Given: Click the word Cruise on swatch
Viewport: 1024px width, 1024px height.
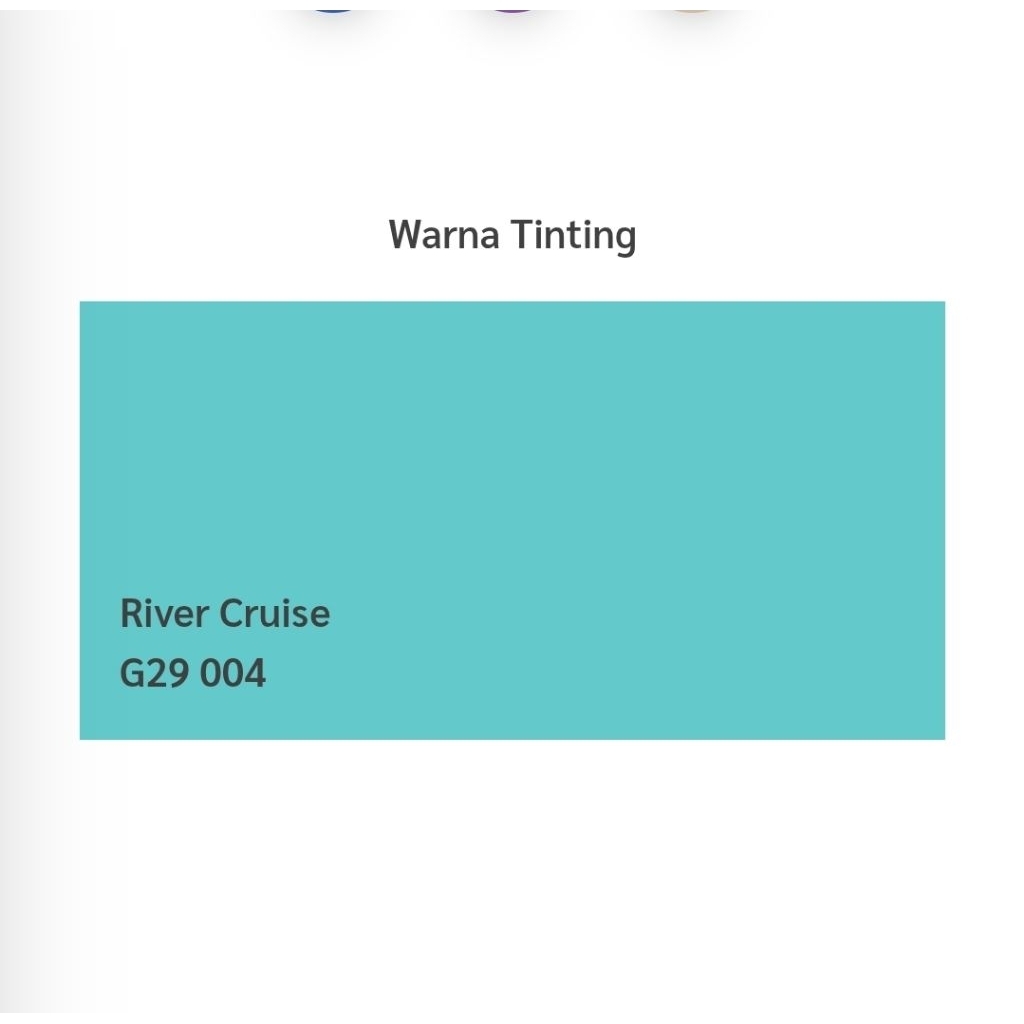Looking at the screenshot, I should [275, 613].
